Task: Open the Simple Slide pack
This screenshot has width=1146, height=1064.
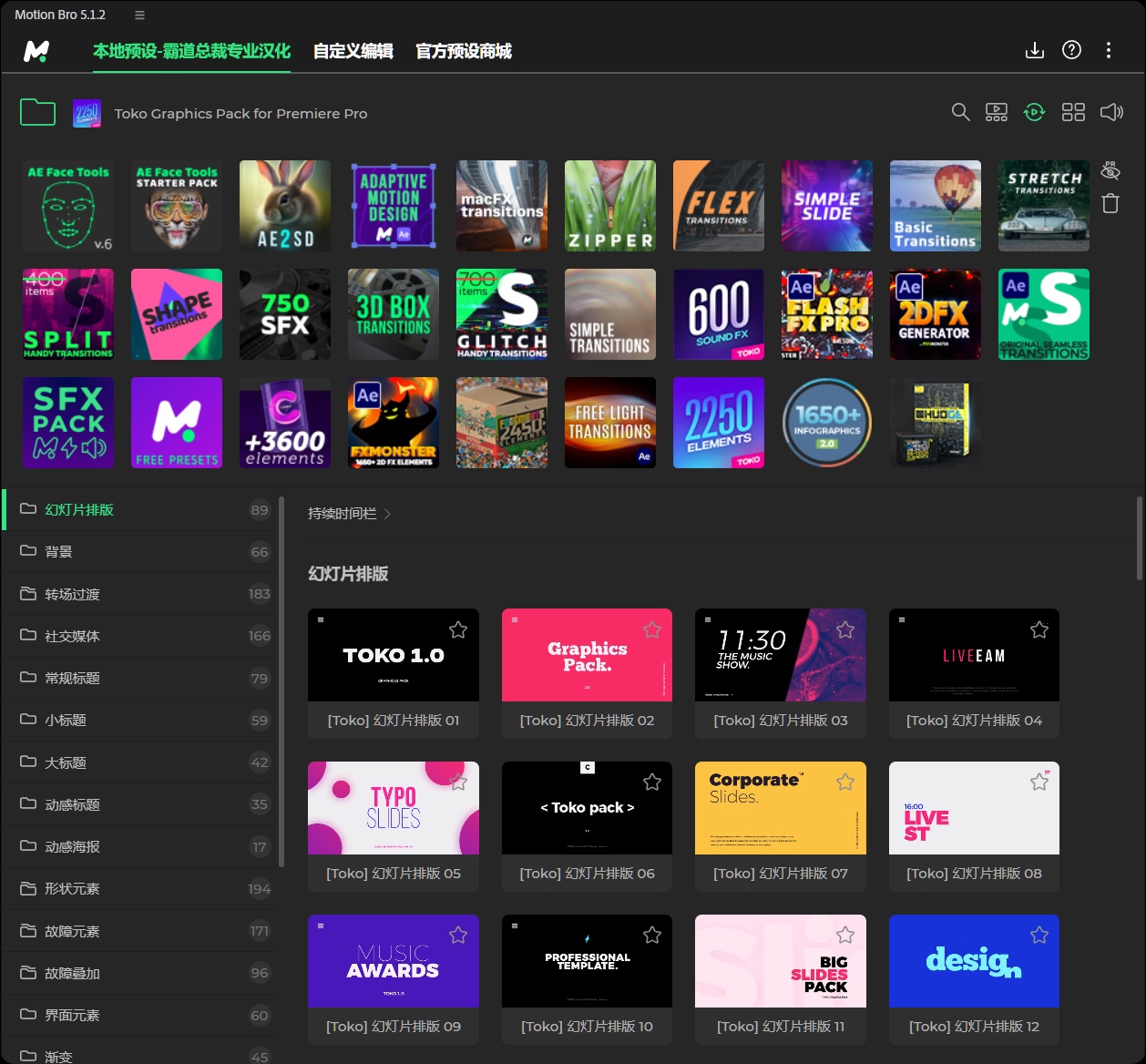Action: point(827,206)
